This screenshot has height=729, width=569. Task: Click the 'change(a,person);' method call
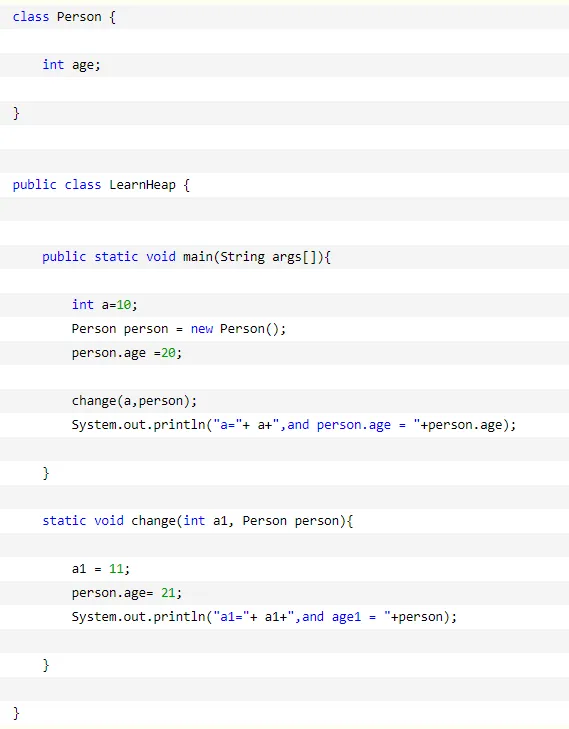[x=134, y=401]
